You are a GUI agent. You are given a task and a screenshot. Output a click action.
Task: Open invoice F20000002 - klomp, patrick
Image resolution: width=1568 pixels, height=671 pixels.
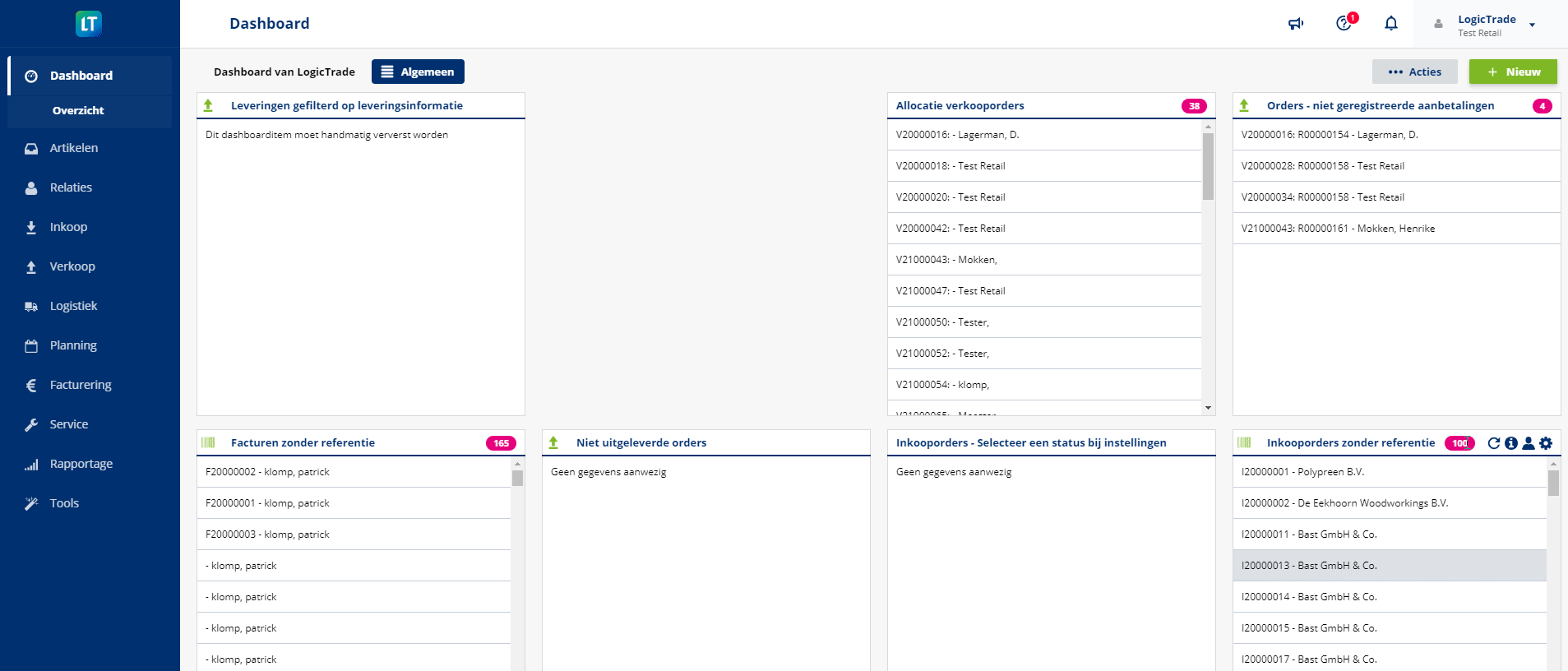267,472
